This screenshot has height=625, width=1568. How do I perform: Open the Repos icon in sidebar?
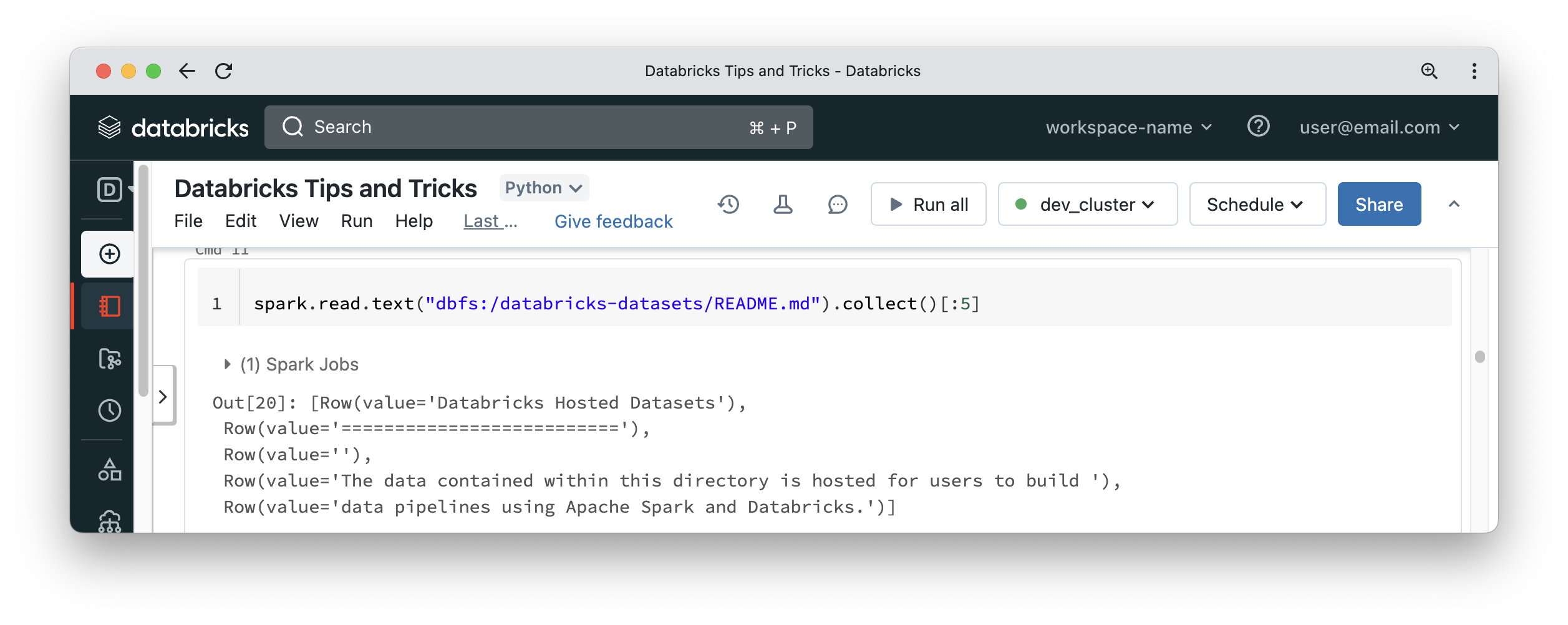tap(110, 359)
